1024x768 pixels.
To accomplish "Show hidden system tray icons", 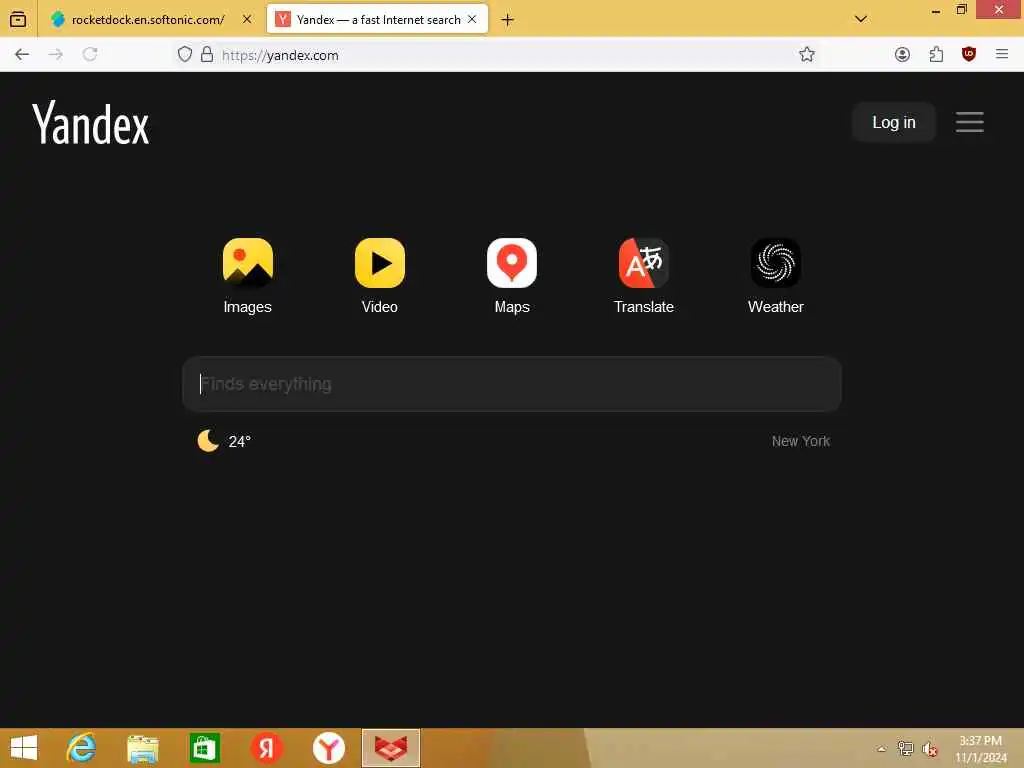I will 882,749.
